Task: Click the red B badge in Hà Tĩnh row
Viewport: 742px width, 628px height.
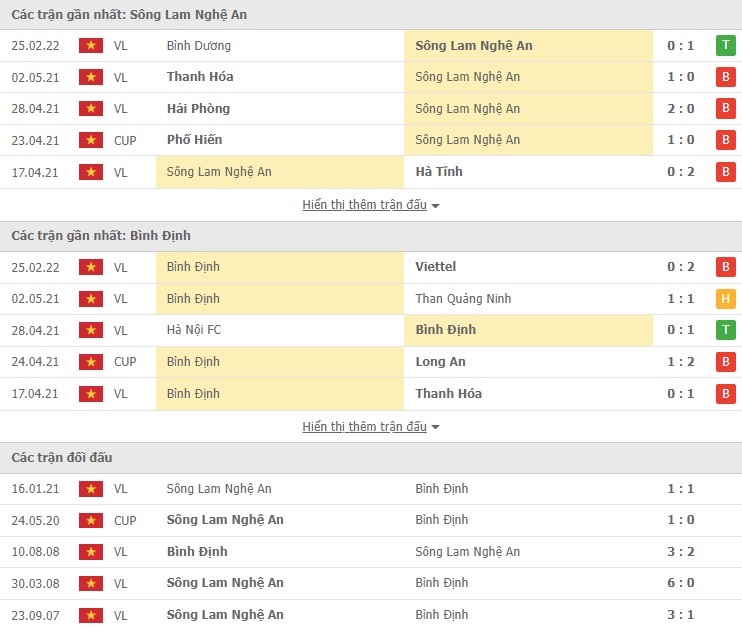Action: pyautogui.click(x=725, y=172)
